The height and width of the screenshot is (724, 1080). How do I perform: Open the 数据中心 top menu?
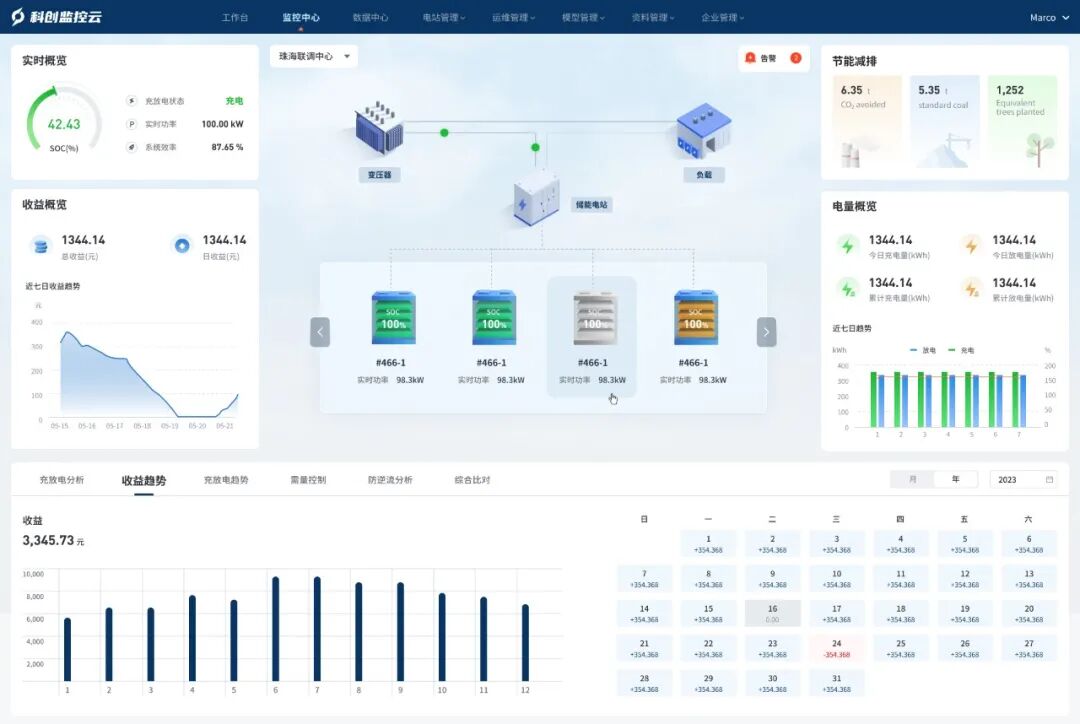[371, 17]
